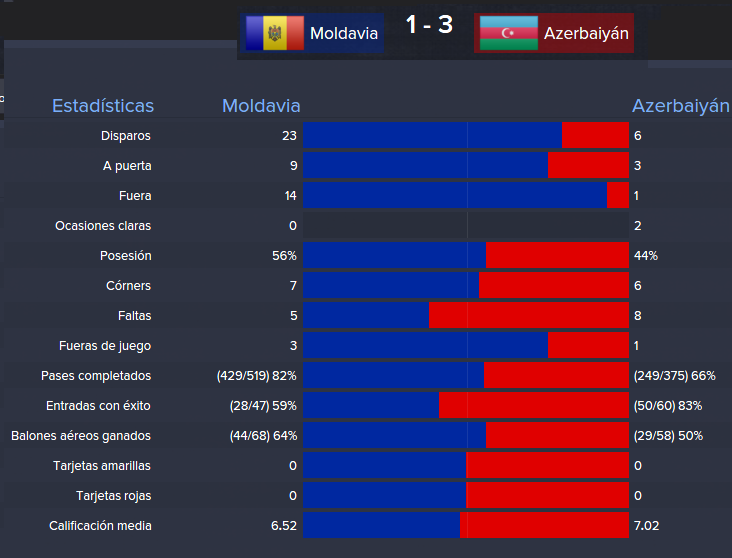This screenshot has height=558, width=732.
Task: Select the Estadísticas heading
Action: pyautogui.click(x=103, y=105)
